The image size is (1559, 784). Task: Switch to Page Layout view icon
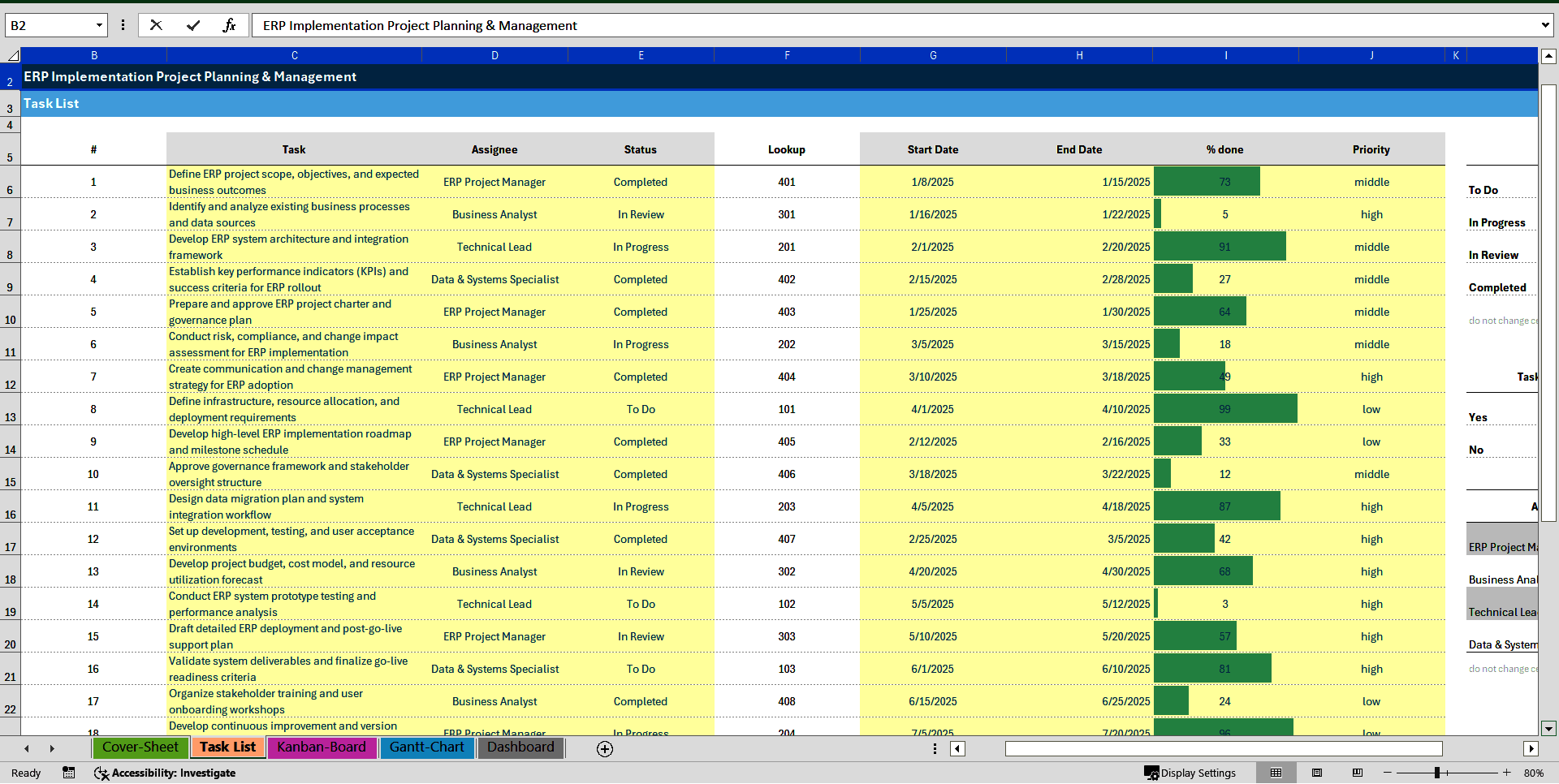1316,773
